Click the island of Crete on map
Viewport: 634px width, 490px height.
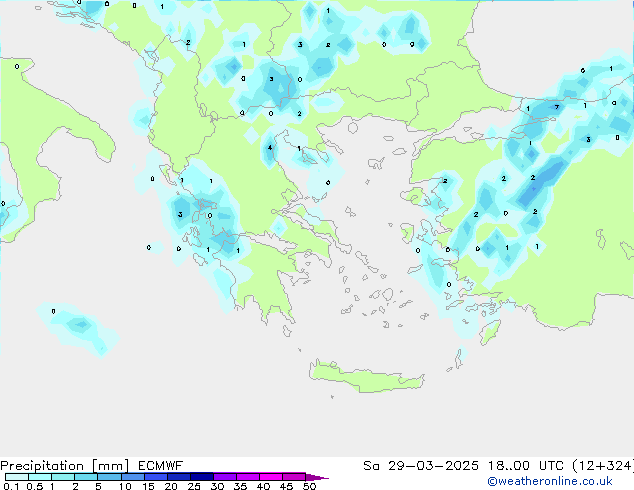(366, 376)
